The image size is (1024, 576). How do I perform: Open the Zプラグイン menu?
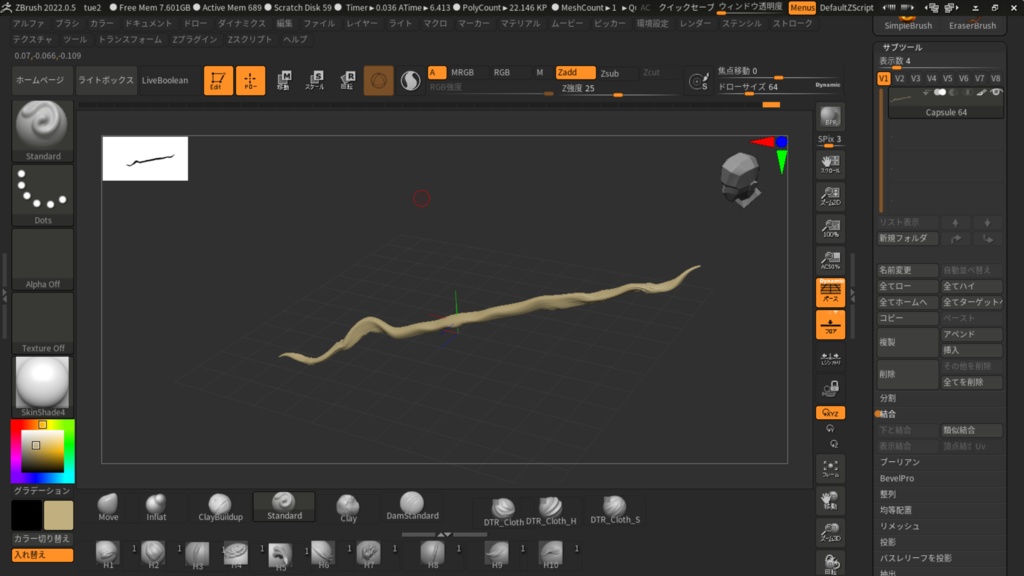195,39
